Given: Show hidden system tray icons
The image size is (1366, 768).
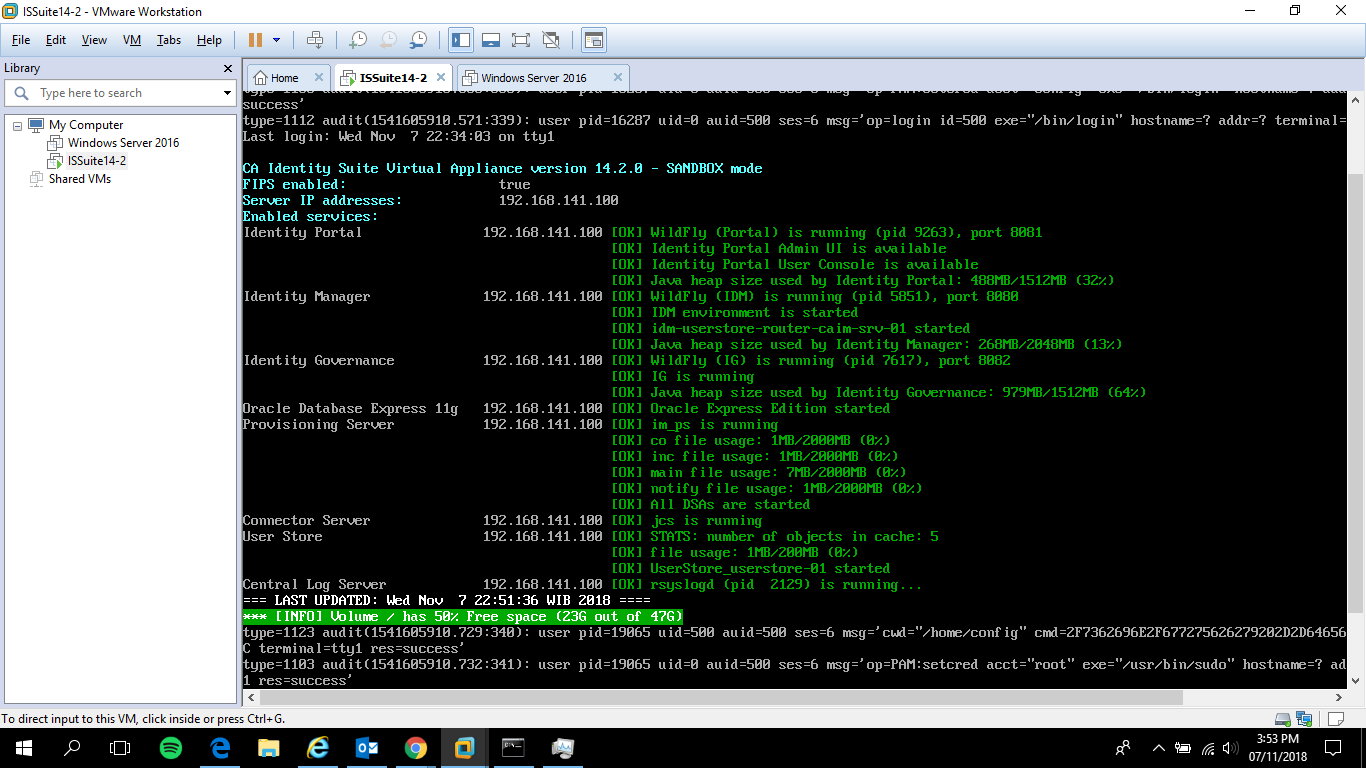Looking at the screenshot, I should tap(1159, 747).
